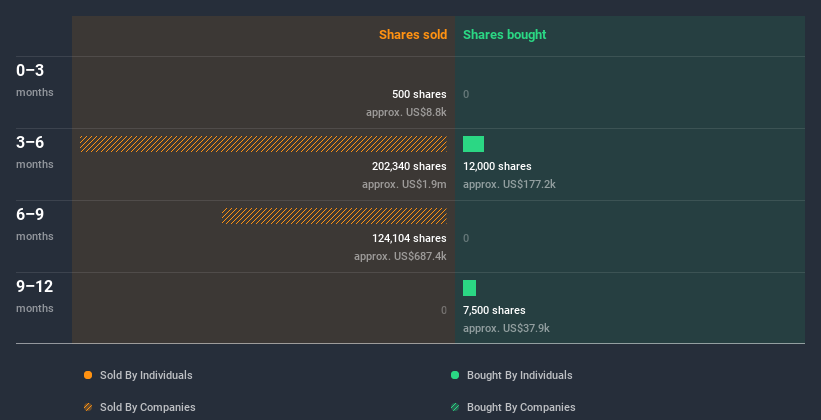Click the 500 shares value
The width and height of the screenshot is (821, 420).
pyautogui.click(x=419, y=94)
